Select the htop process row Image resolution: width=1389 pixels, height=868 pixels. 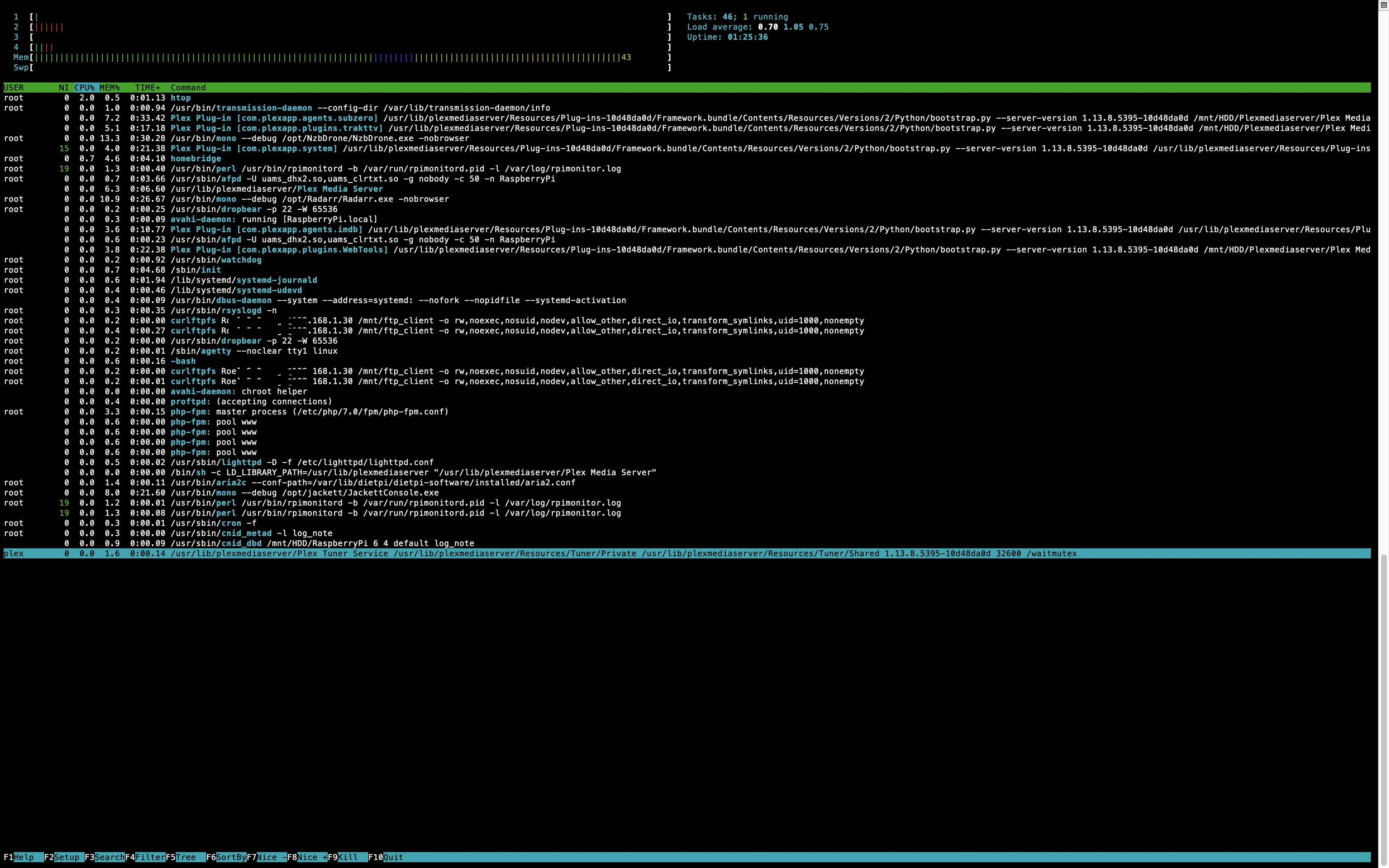click(x=180, y=98)
